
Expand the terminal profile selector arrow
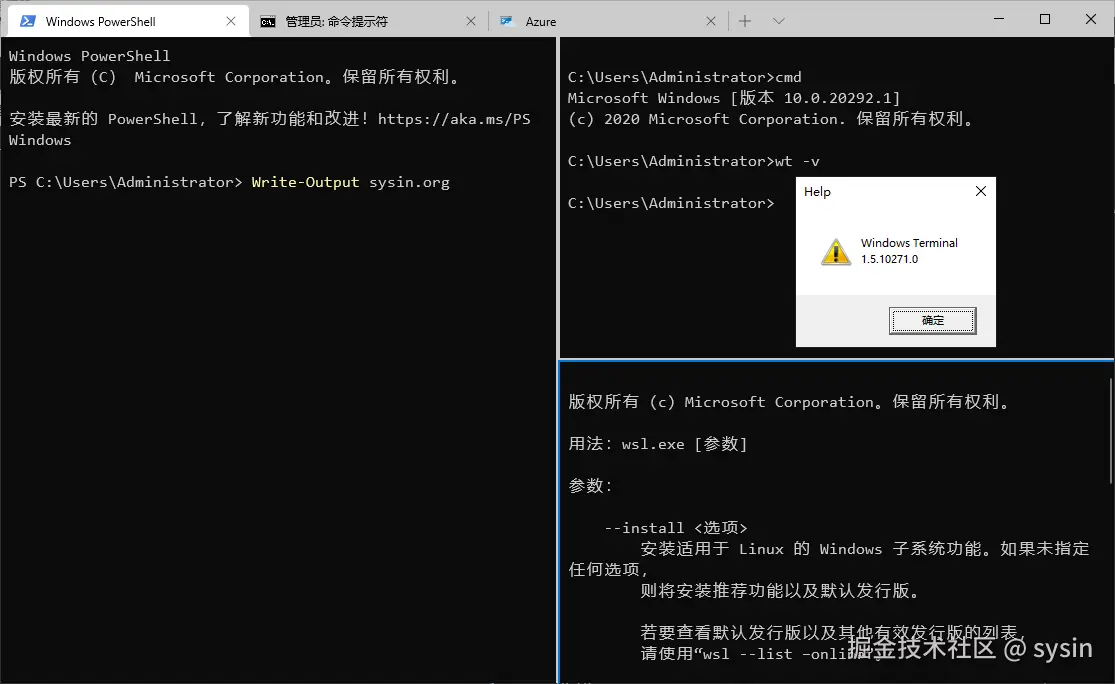coord(778,20)
